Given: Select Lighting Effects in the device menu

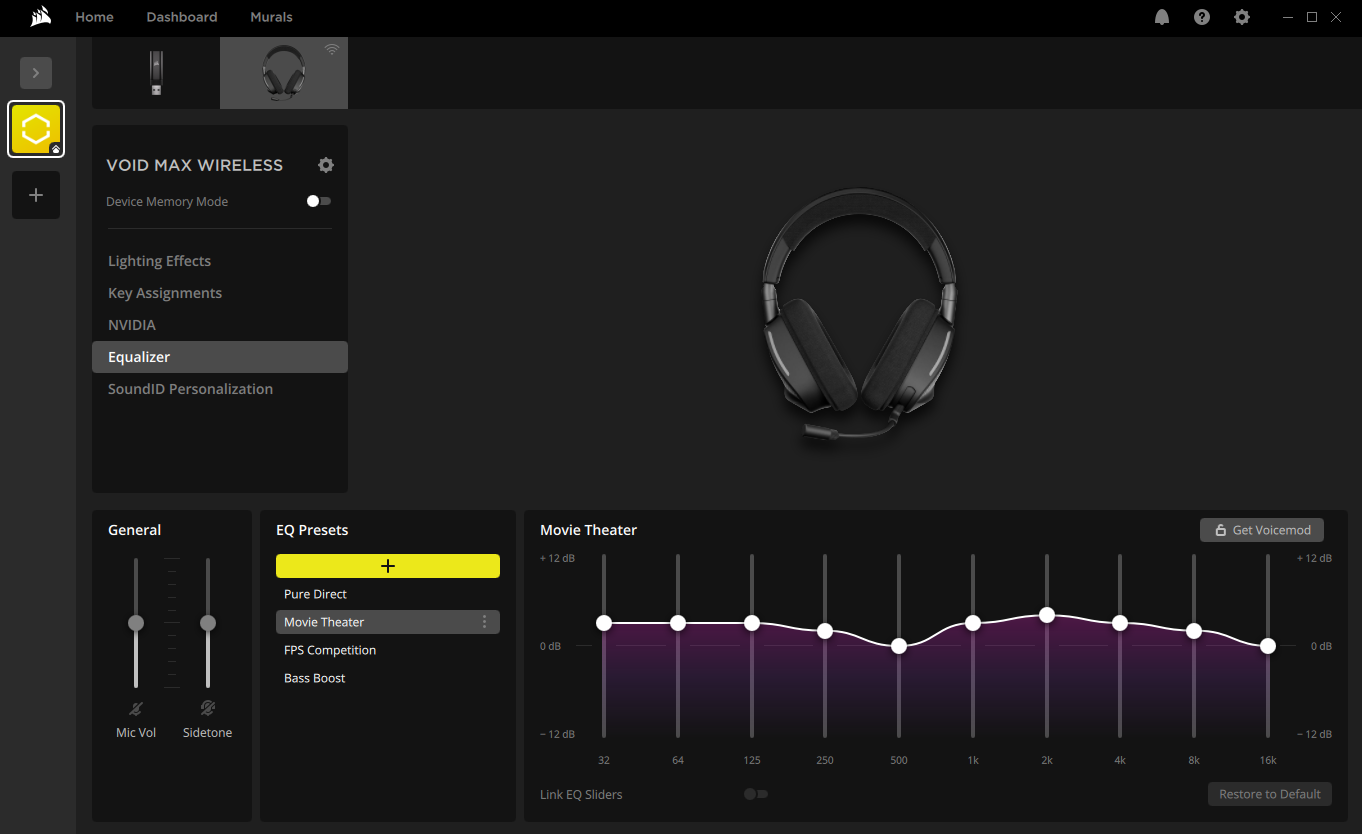Looking at the screenshot, I should [x=159, y=261].
